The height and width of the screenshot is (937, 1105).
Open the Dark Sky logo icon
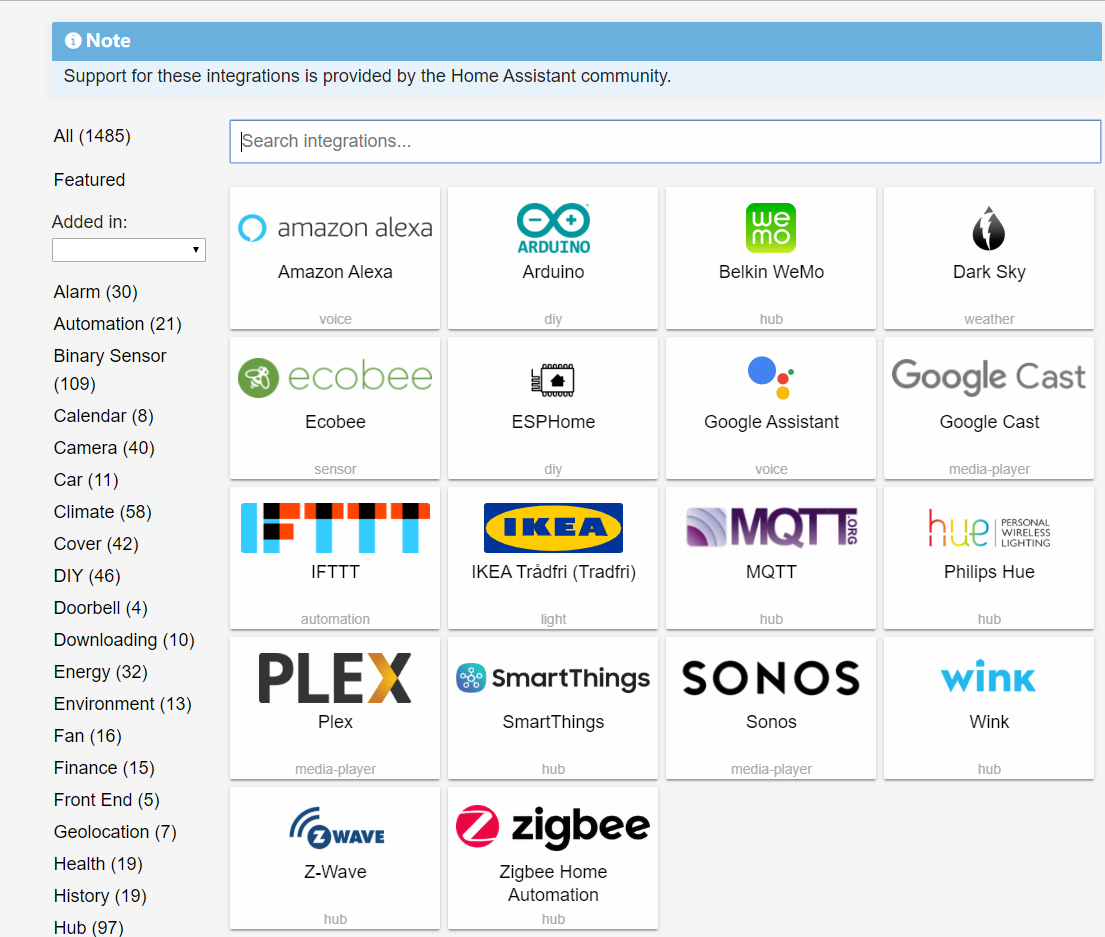coord(989,228)
